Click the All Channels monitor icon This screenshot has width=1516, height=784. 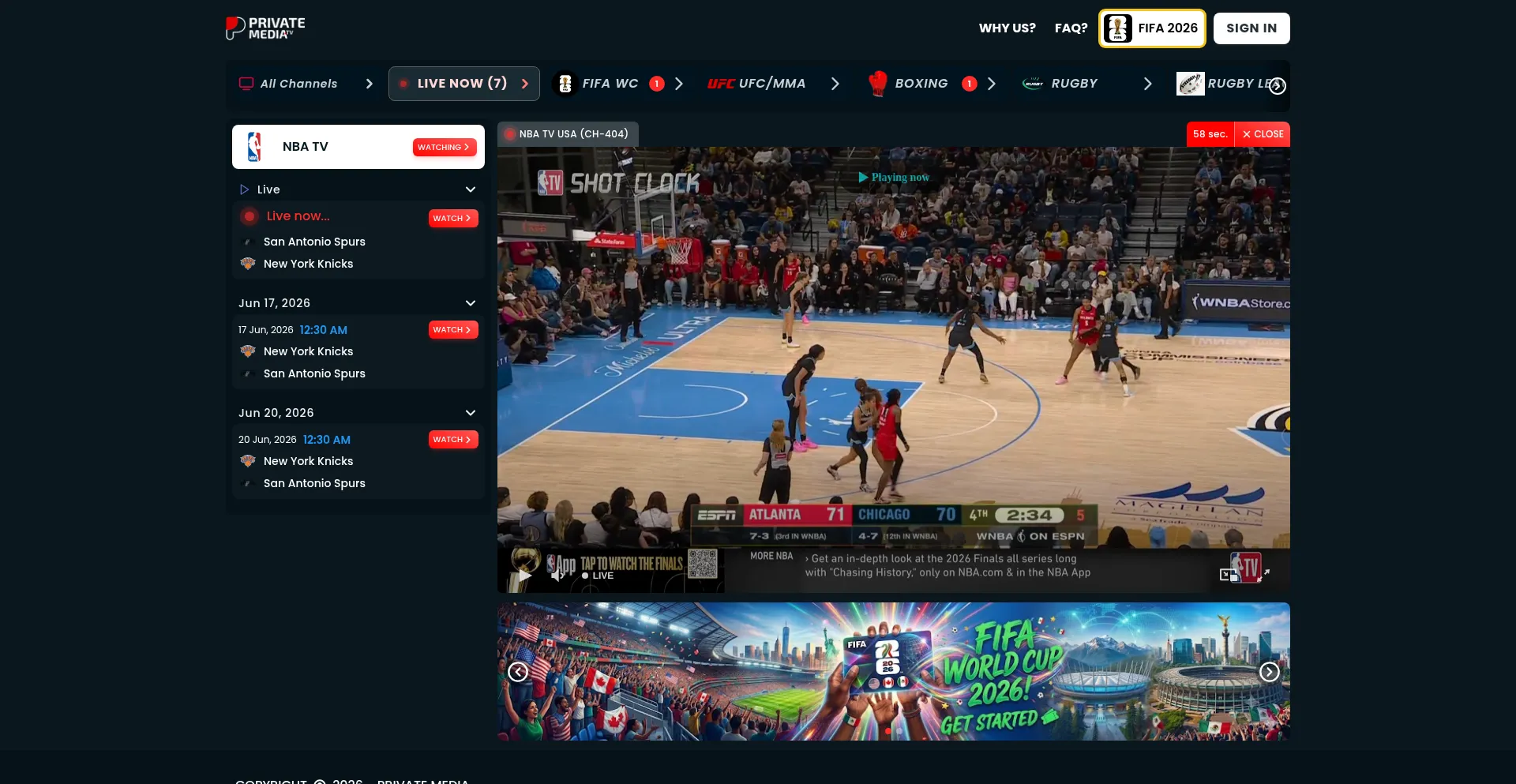(x=246, y=84)
